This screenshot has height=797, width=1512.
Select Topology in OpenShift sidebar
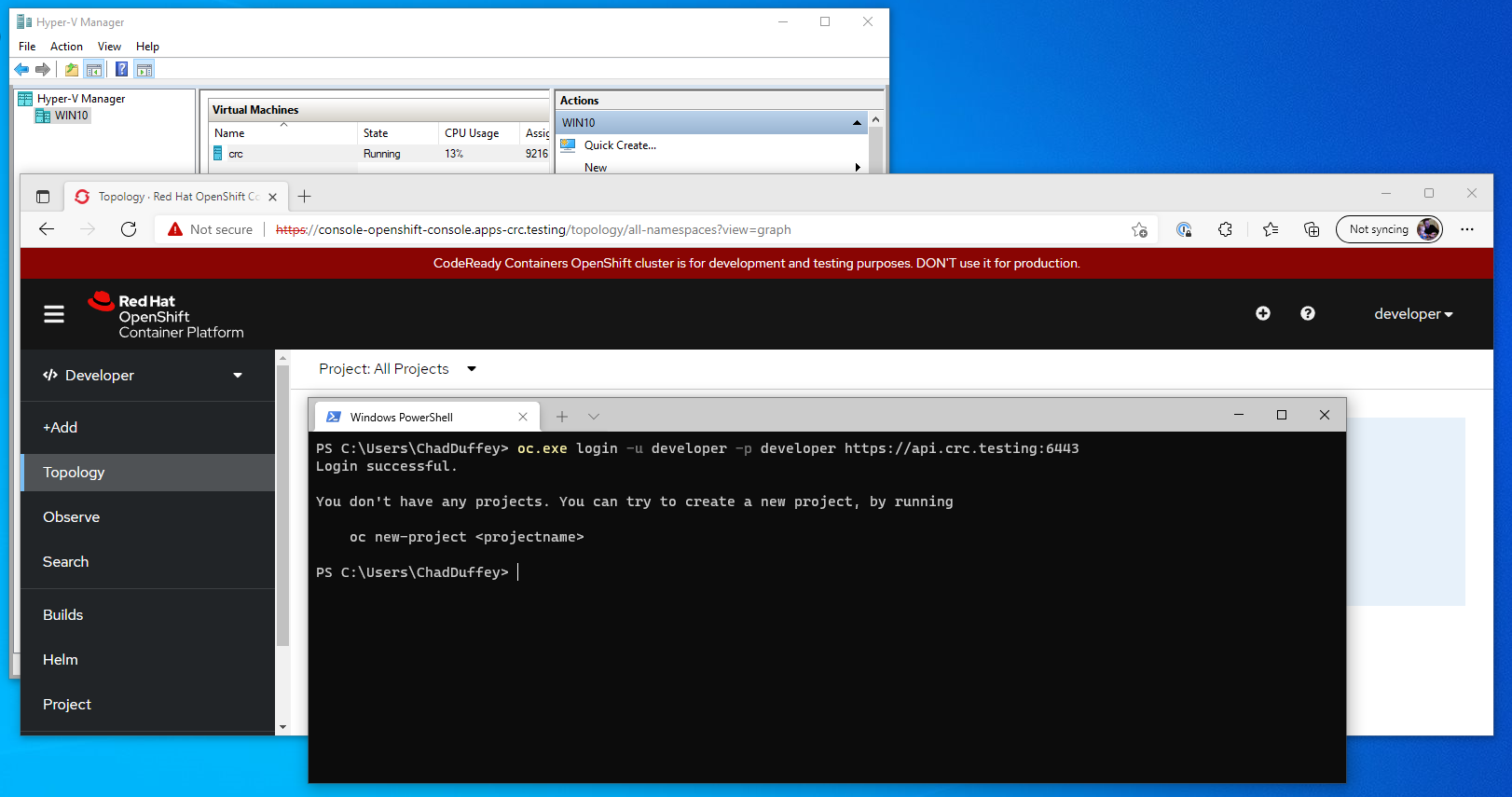pyautogui.click(x=148, y=473)
